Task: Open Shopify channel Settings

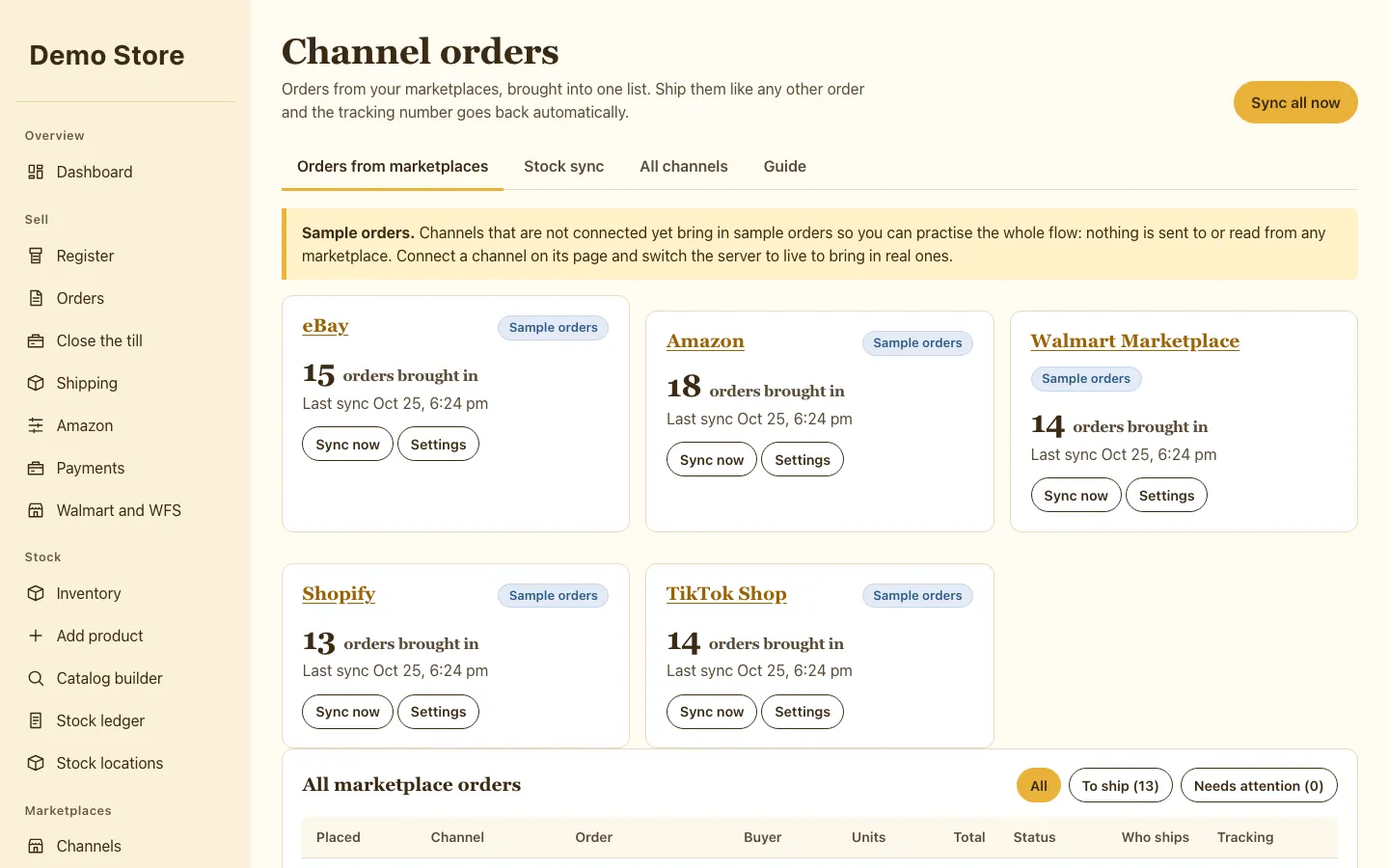Action: click(x=438, y=712)
